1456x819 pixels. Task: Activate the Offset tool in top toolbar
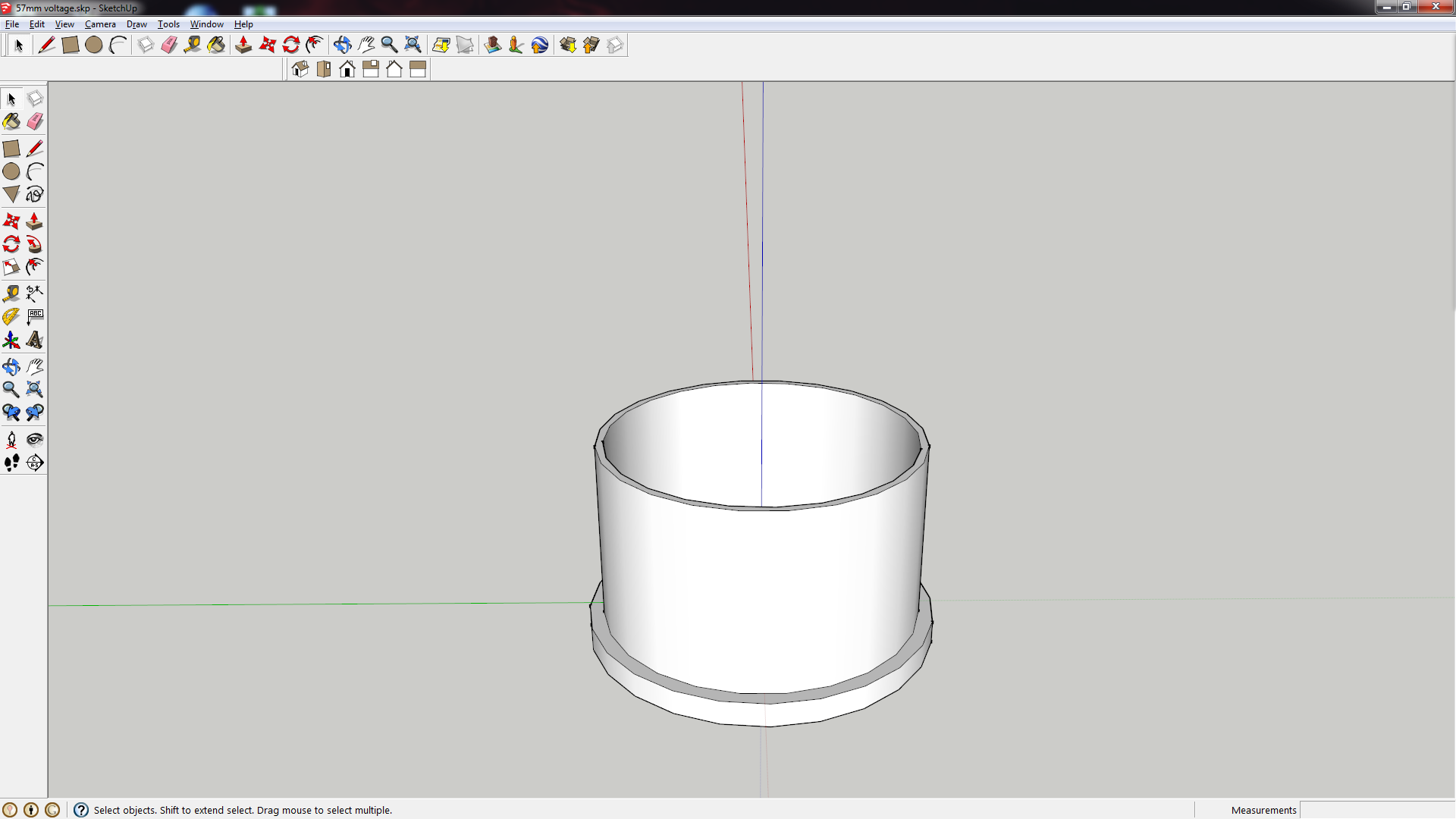(x=315, y=45)
